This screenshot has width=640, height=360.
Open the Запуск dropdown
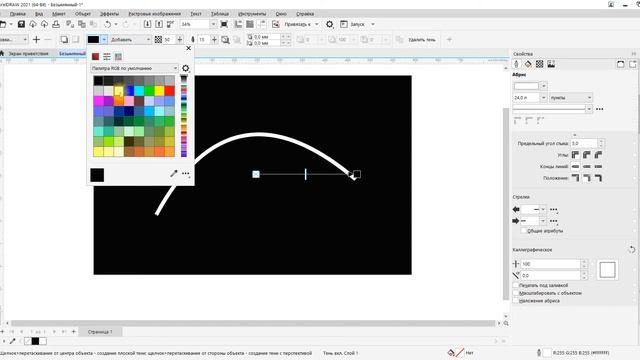(373, 24)
